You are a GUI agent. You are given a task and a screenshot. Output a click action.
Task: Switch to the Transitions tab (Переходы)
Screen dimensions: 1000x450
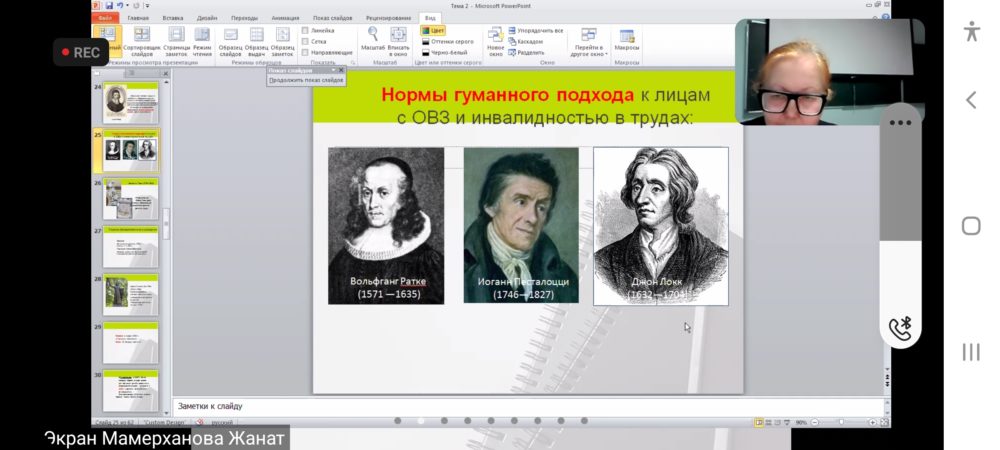point(244,18)
